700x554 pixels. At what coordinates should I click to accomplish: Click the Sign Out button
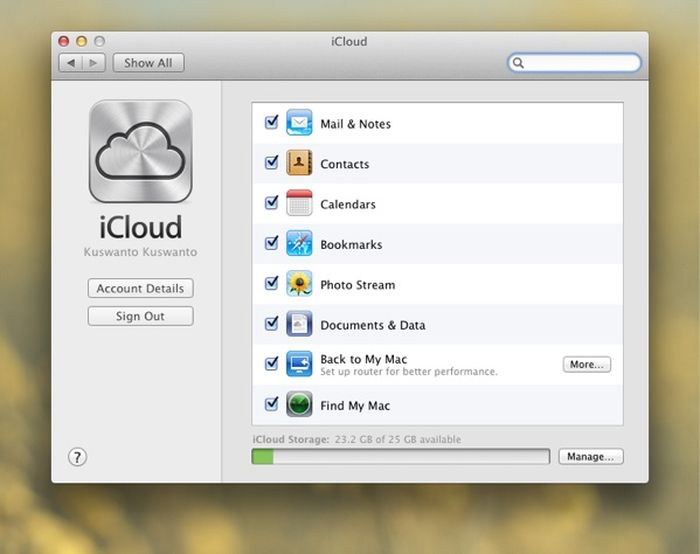click(x=141, y=316)
